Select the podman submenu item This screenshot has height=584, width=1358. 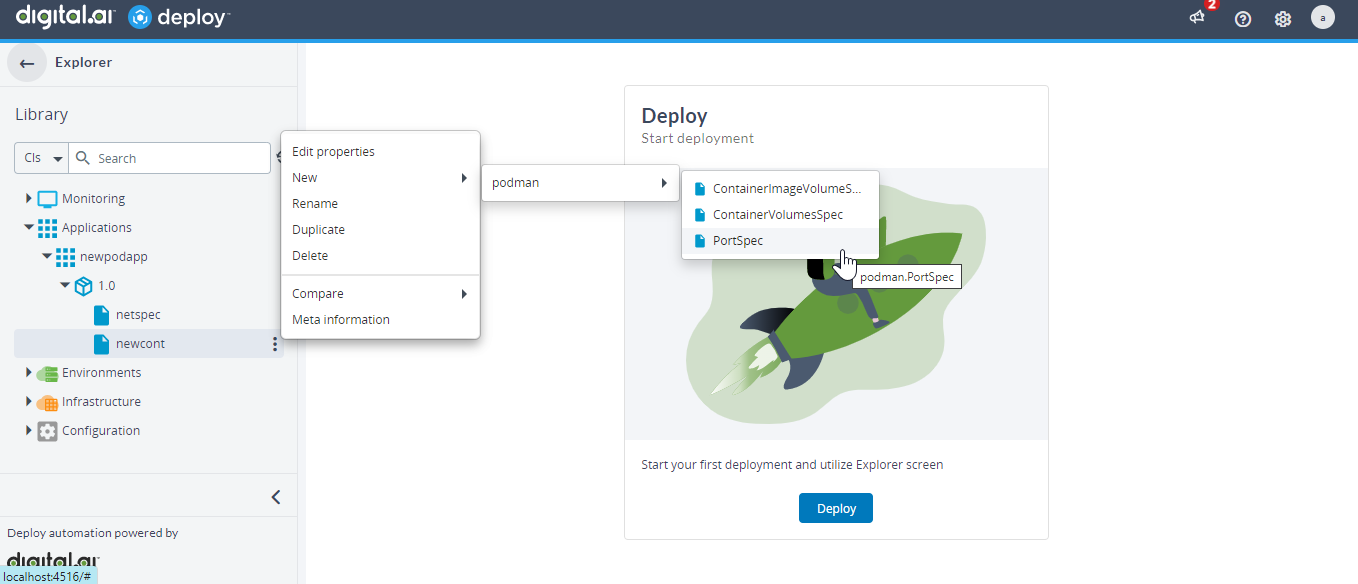(580, 183)
